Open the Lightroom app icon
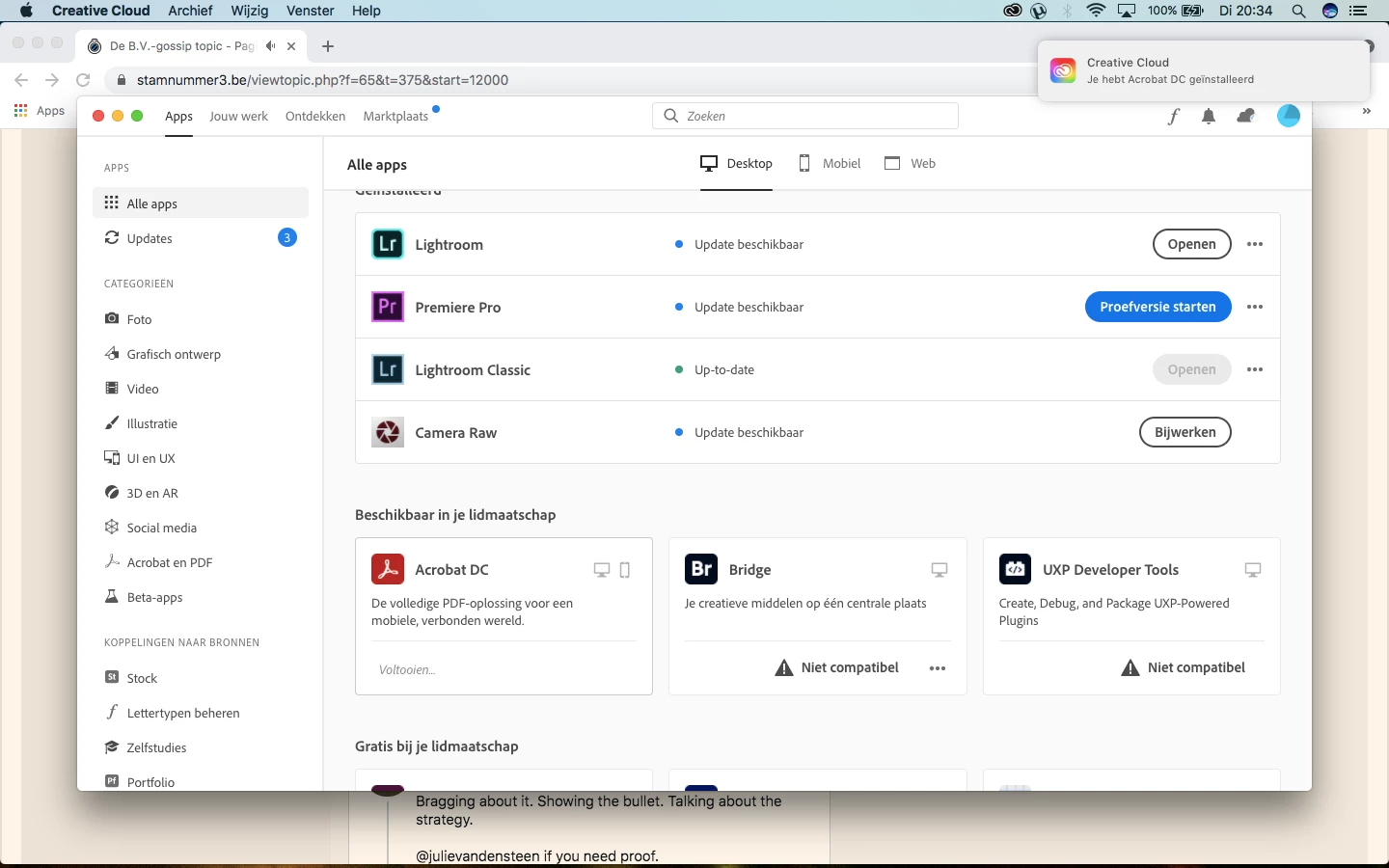1389x868 pixels. coord(388,244)
